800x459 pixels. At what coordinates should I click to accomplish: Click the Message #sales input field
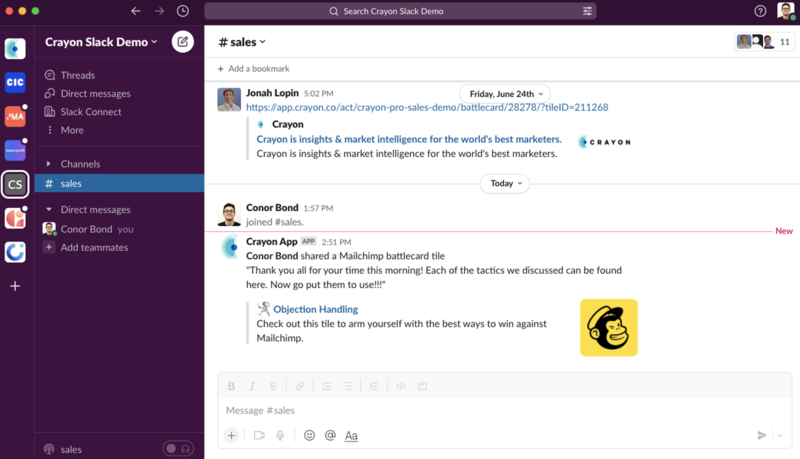point(480,410)
